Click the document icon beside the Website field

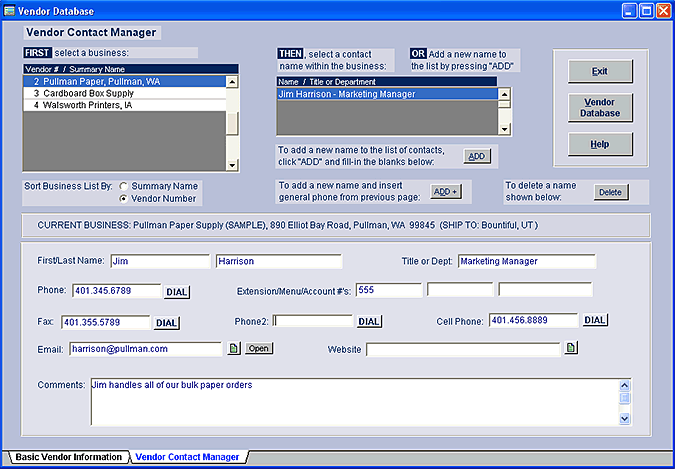click(x=571, y=348)
